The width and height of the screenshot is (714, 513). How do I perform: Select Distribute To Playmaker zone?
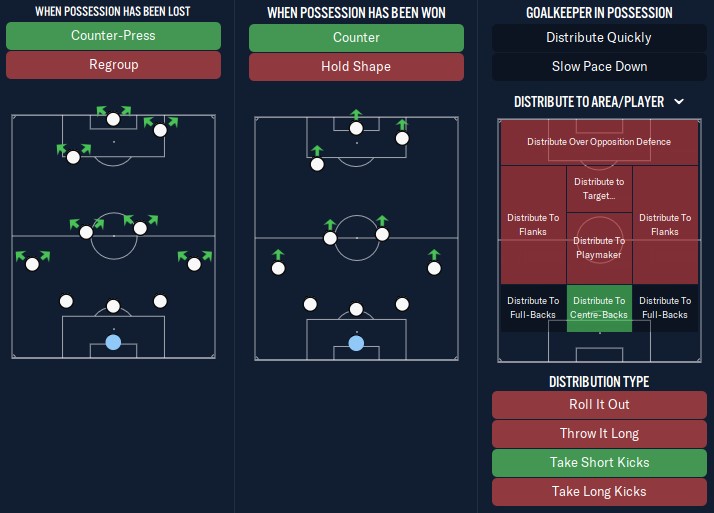coord(599,248)
